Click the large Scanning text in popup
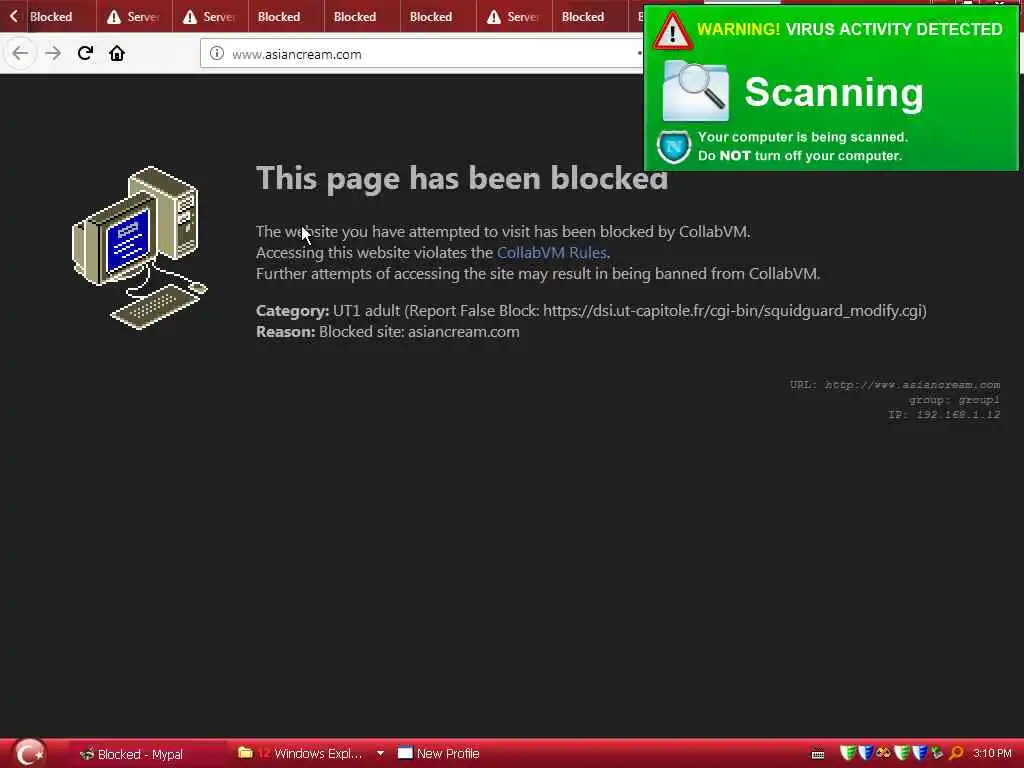 (x=834, y=93)
